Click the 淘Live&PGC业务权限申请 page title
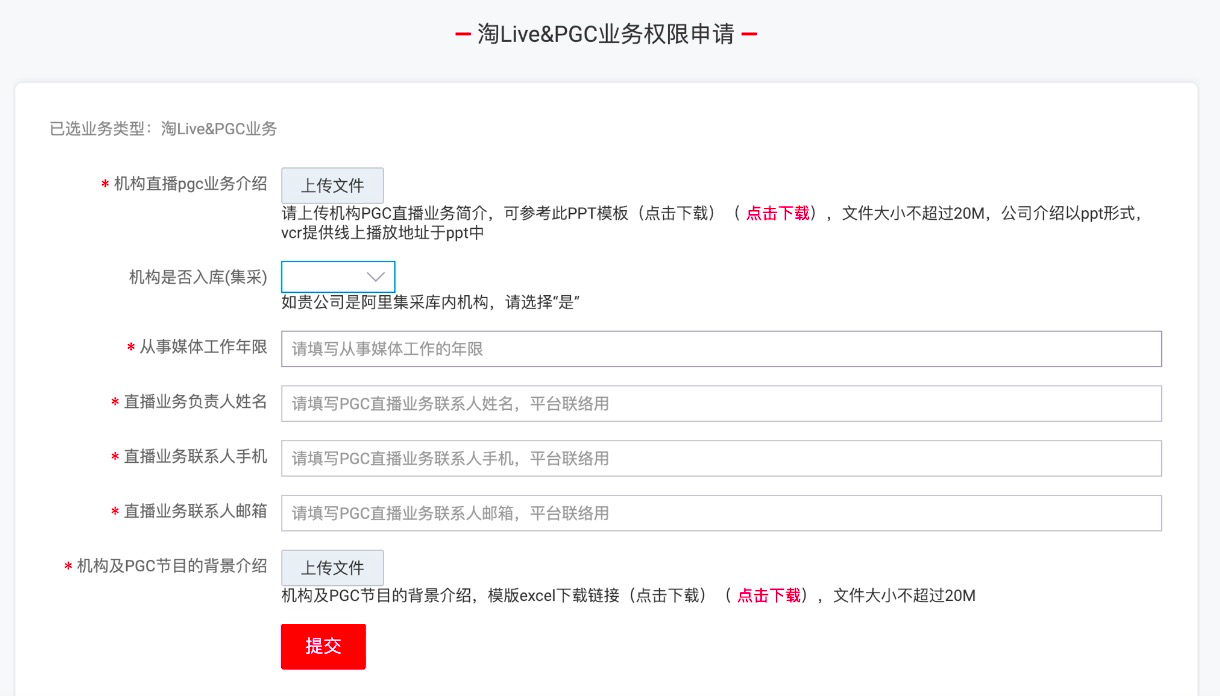Viewport: 1220px width, 696px height. point(606,35)
